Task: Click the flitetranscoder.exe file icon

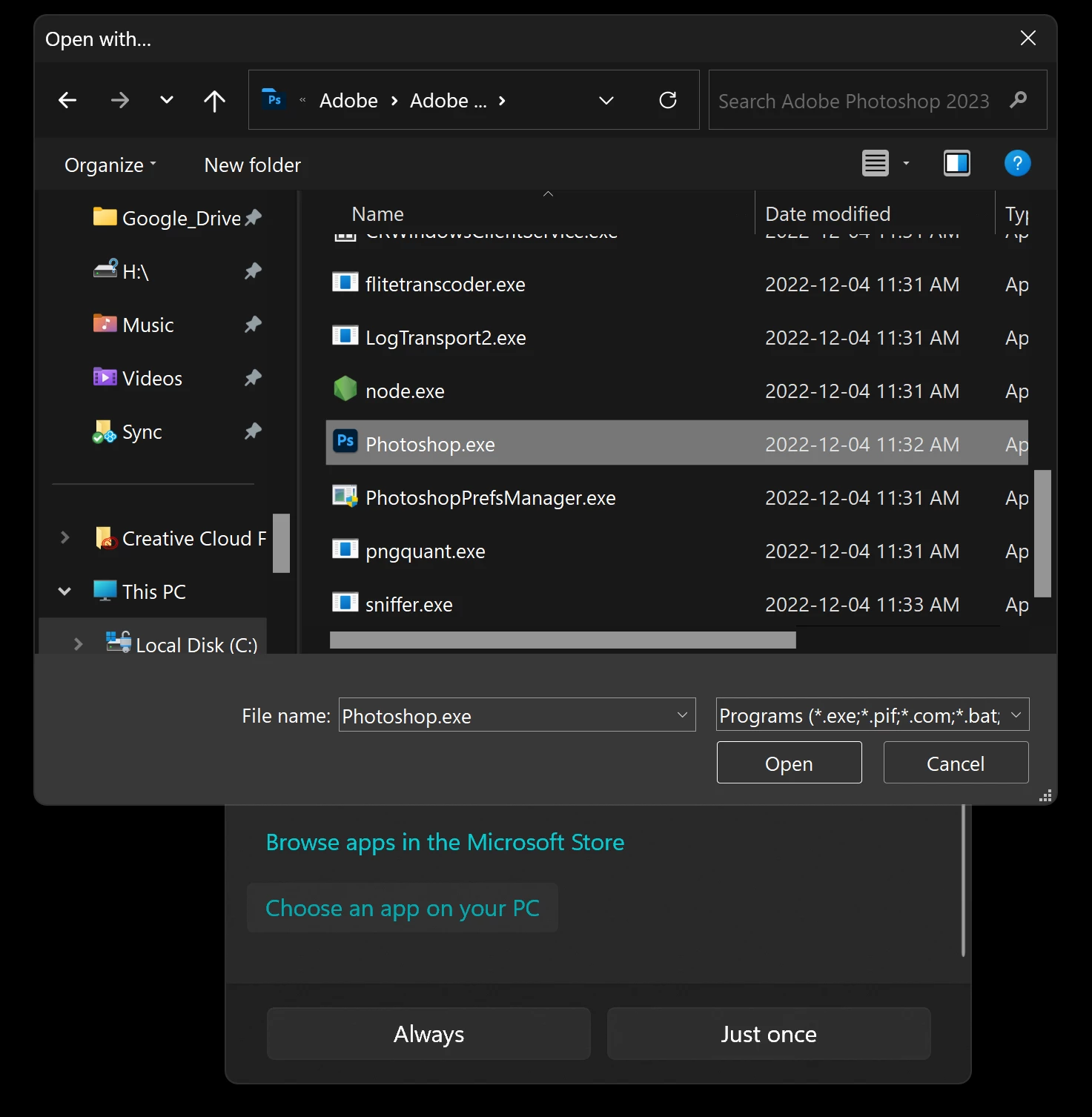Action: (345, 282)
